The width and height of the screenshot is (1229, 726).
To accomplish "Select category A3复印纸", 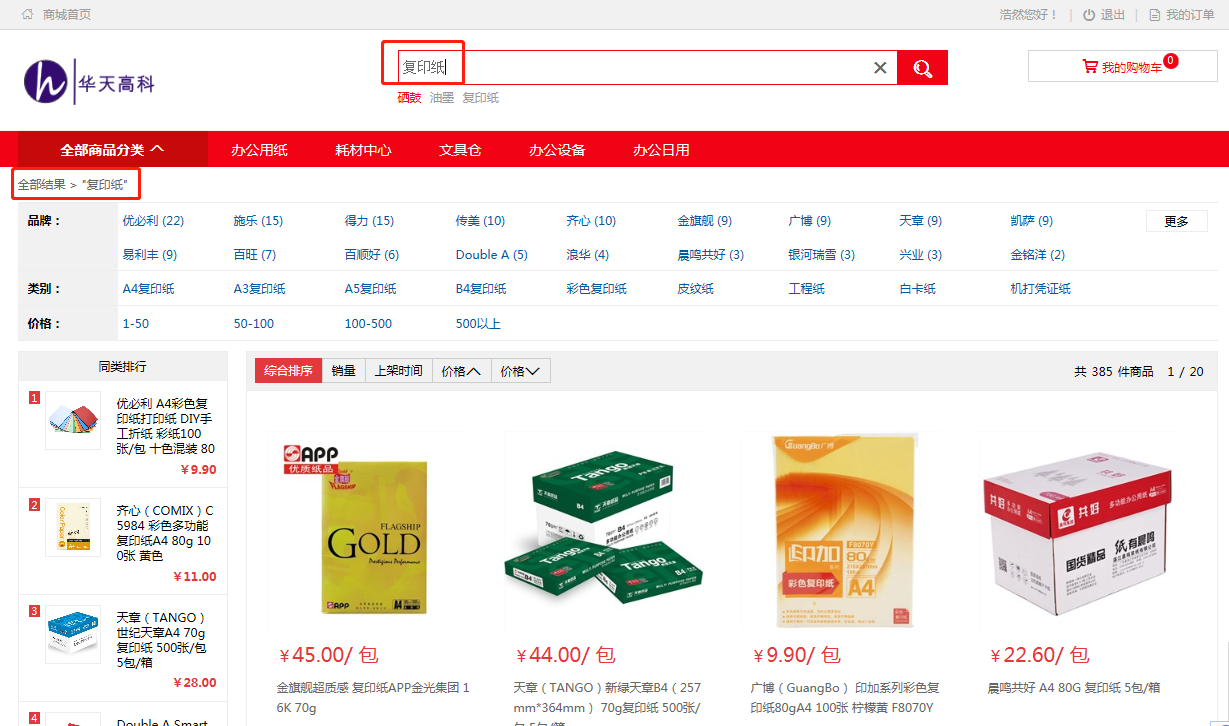I will coord(259,289).
